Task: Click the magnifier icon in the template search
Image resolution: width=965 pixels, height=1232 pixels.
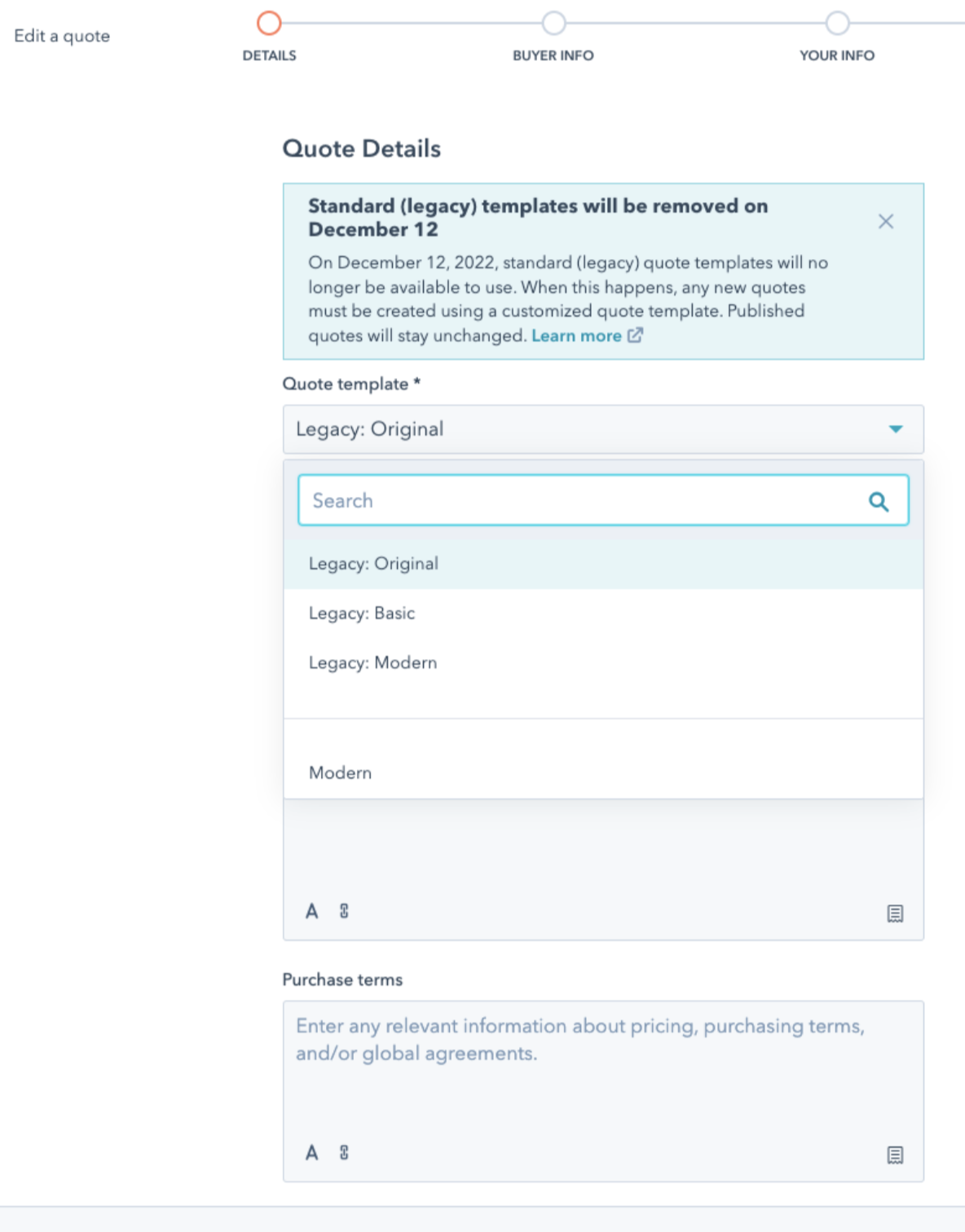Action: pos(878,501)
